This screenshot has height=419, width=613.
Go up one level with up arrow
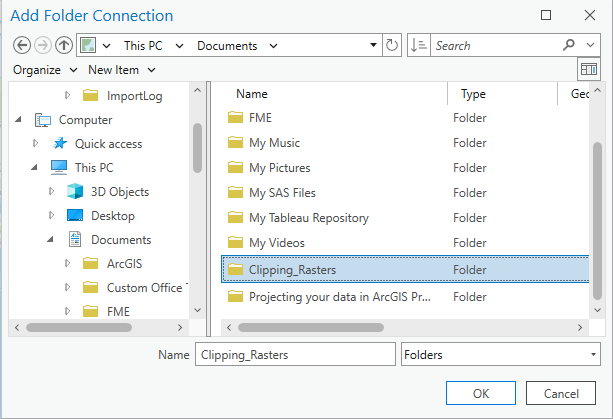tap(64, 45)
